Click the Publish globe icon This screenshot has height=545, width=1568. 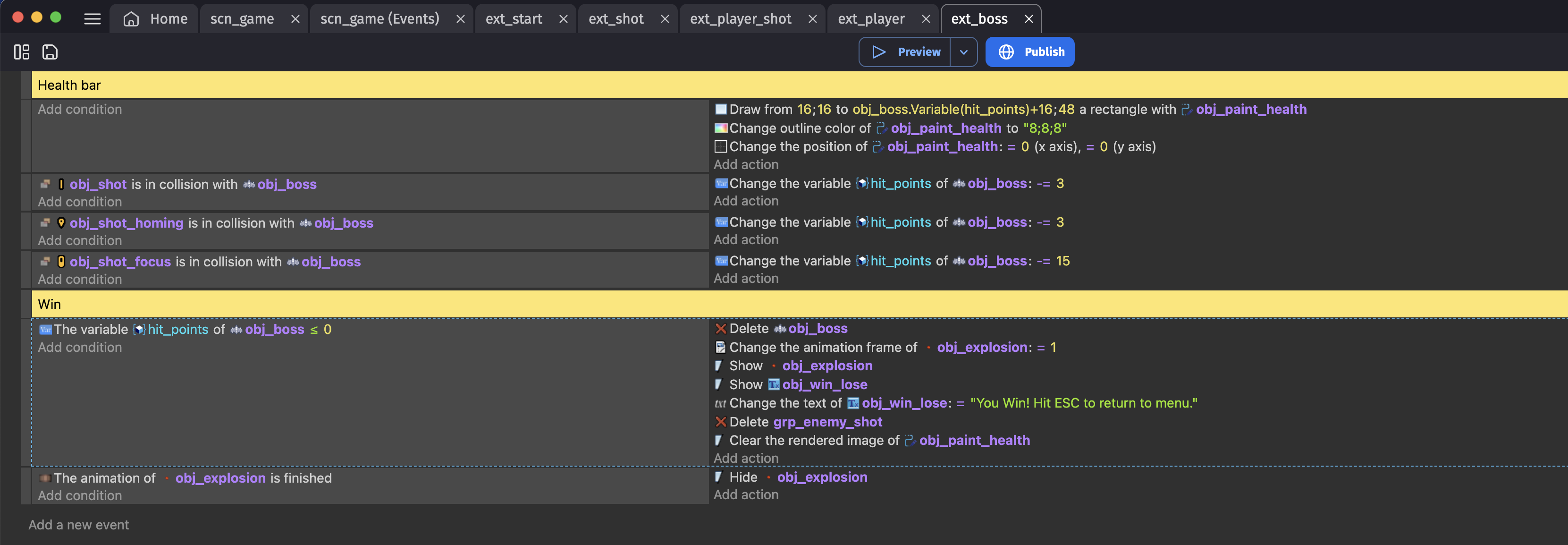point(1006,52)
